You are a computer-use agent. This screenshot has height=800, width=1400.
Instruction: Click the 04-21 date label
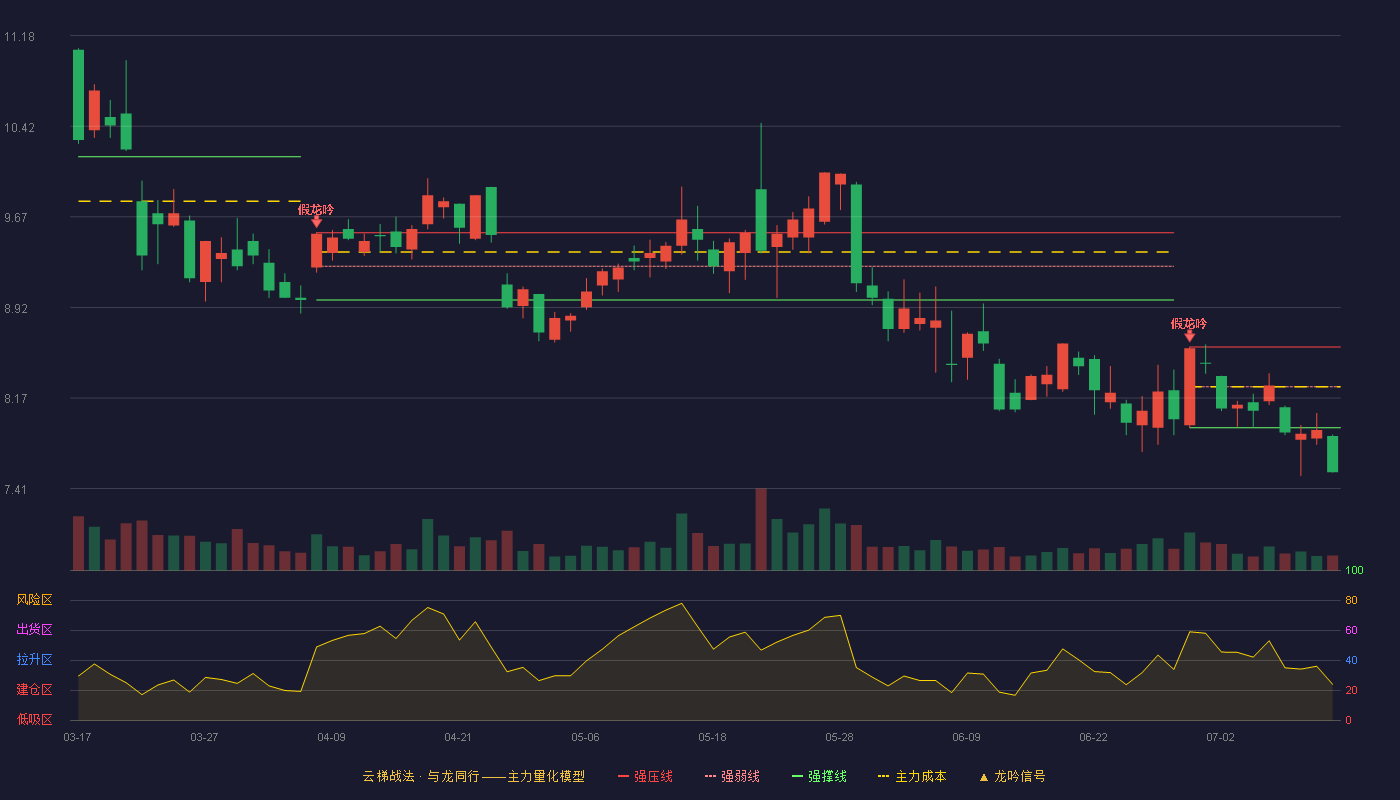pyautogui.click(x=458, y=737)
